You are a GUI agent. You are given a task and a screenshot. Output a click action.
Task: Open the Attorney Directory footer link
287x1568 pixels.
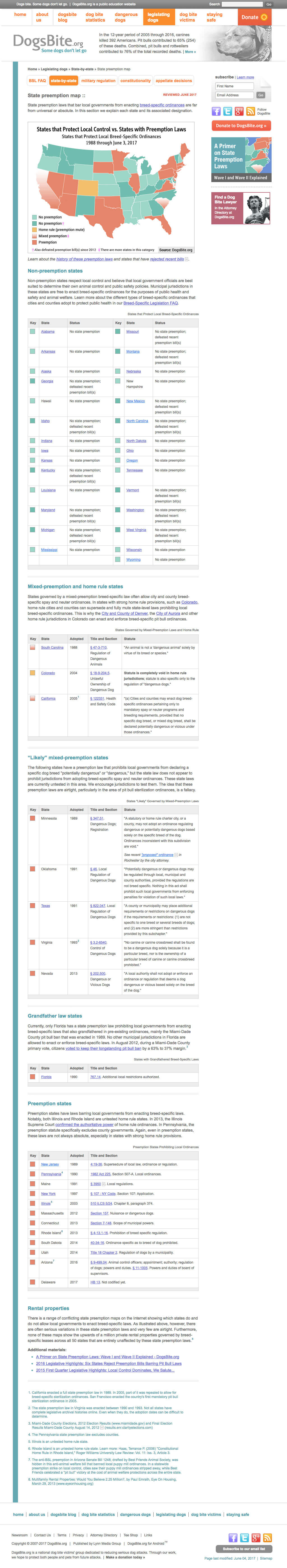[x=104, y=1535]
